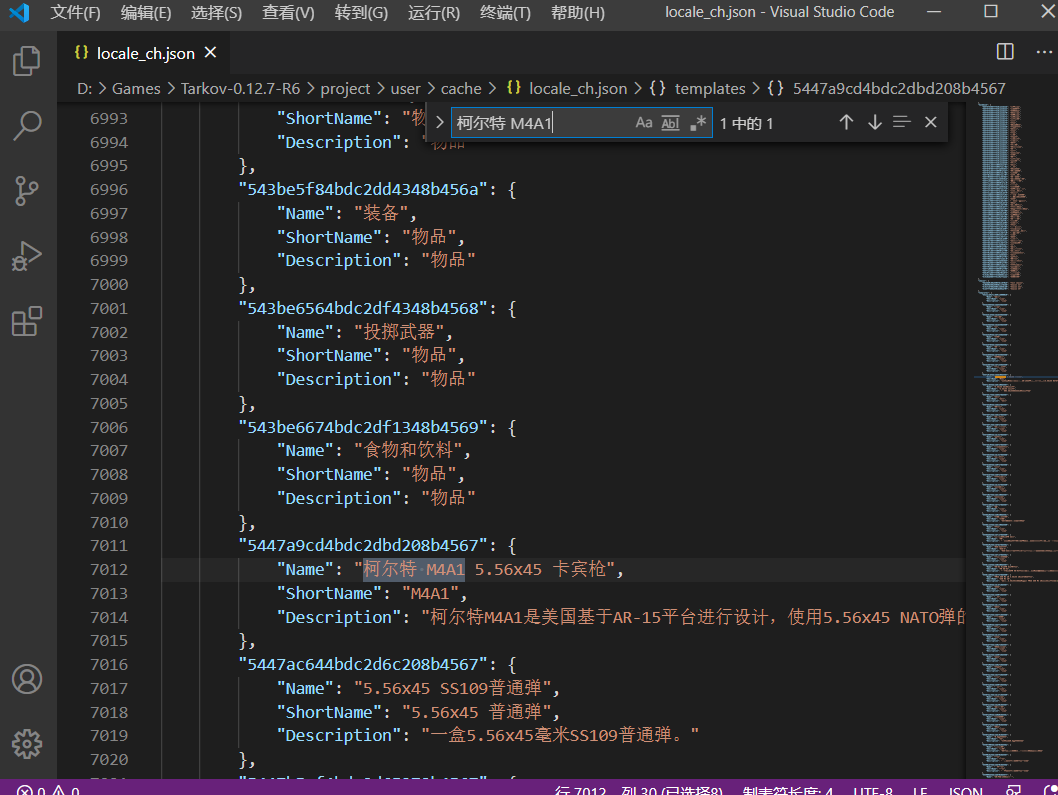Click the highlighted match 柯尔特 M4A1
The image size is (1058, 795).
click(414, 570)
